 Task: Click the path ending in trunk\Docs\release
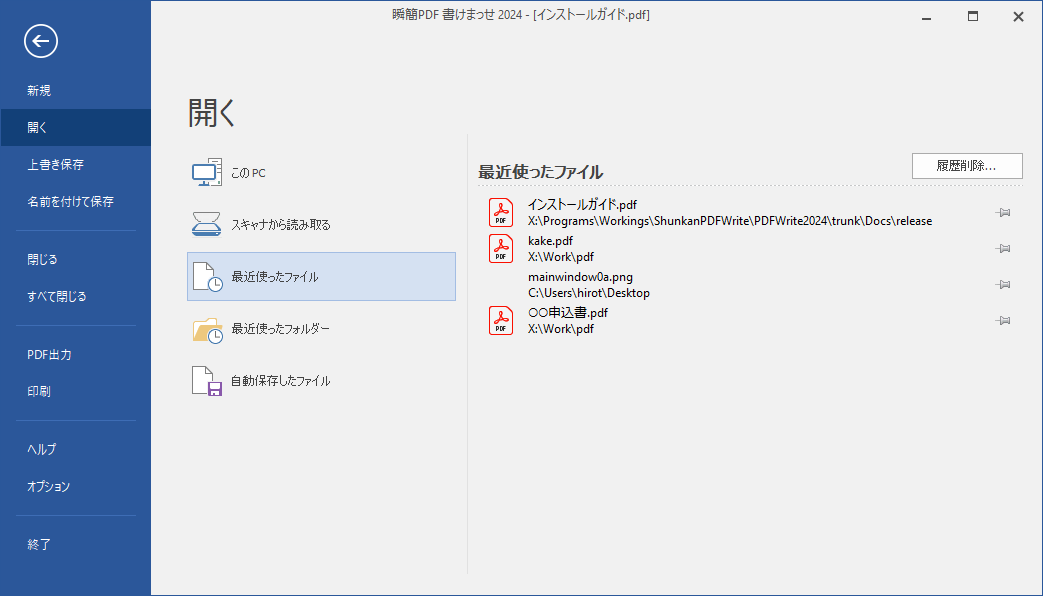(x=730, y=221)
